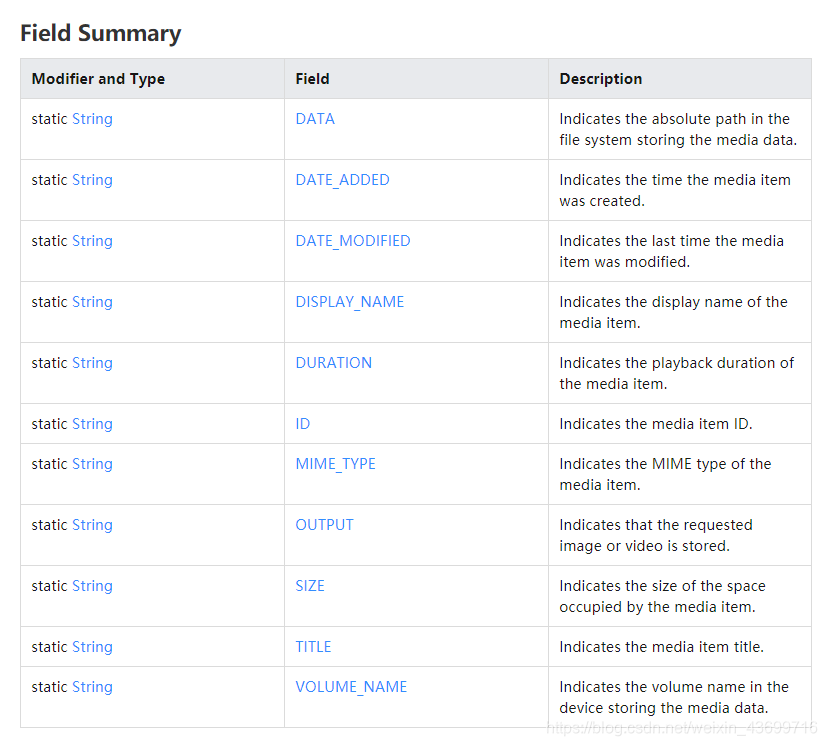Open the TITLE field link

313,647
